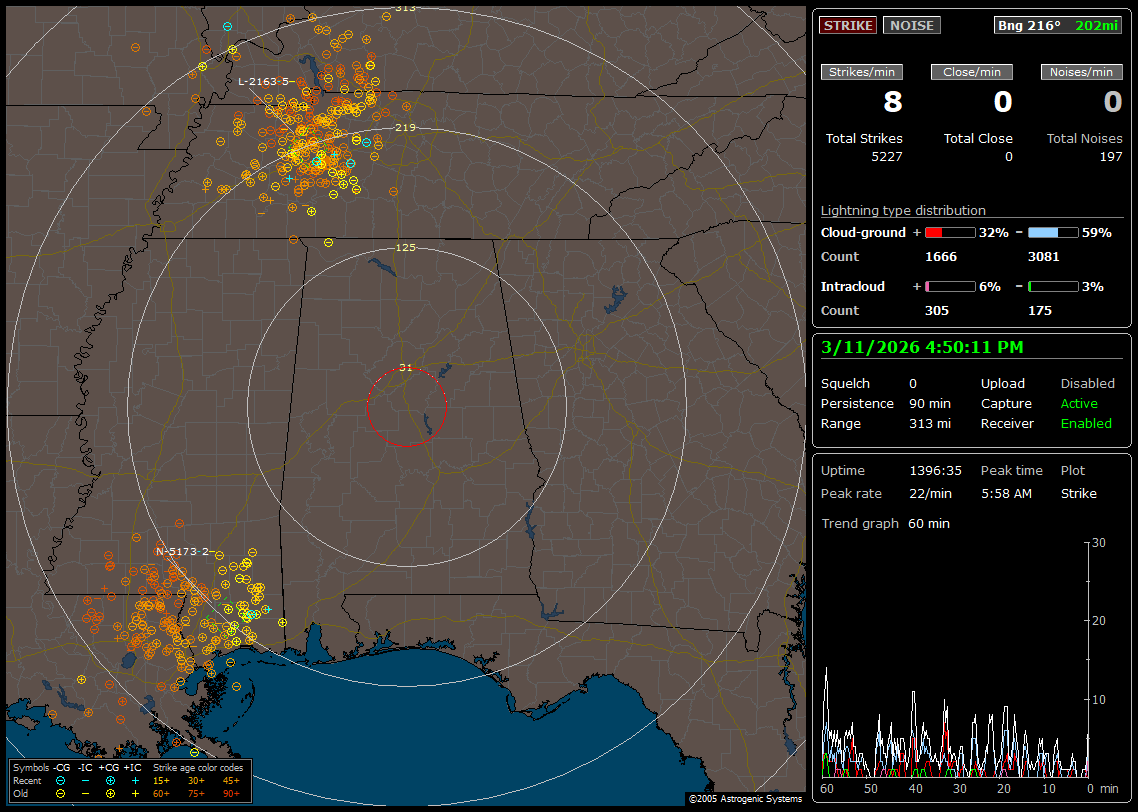Click the pink positive intracloud percentage bar
Viewport: 1138px width, 812px height.
point(950,286)
